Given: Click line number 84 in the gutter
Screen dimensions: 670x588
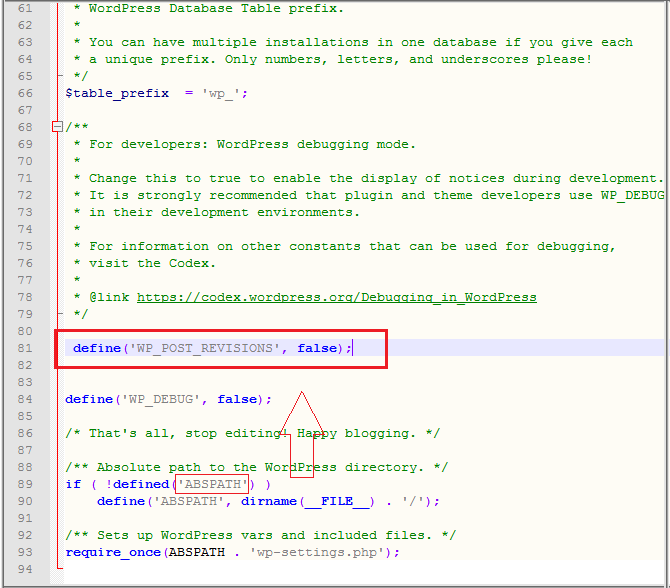Looking at the screenshot, I should click(25, 399).
